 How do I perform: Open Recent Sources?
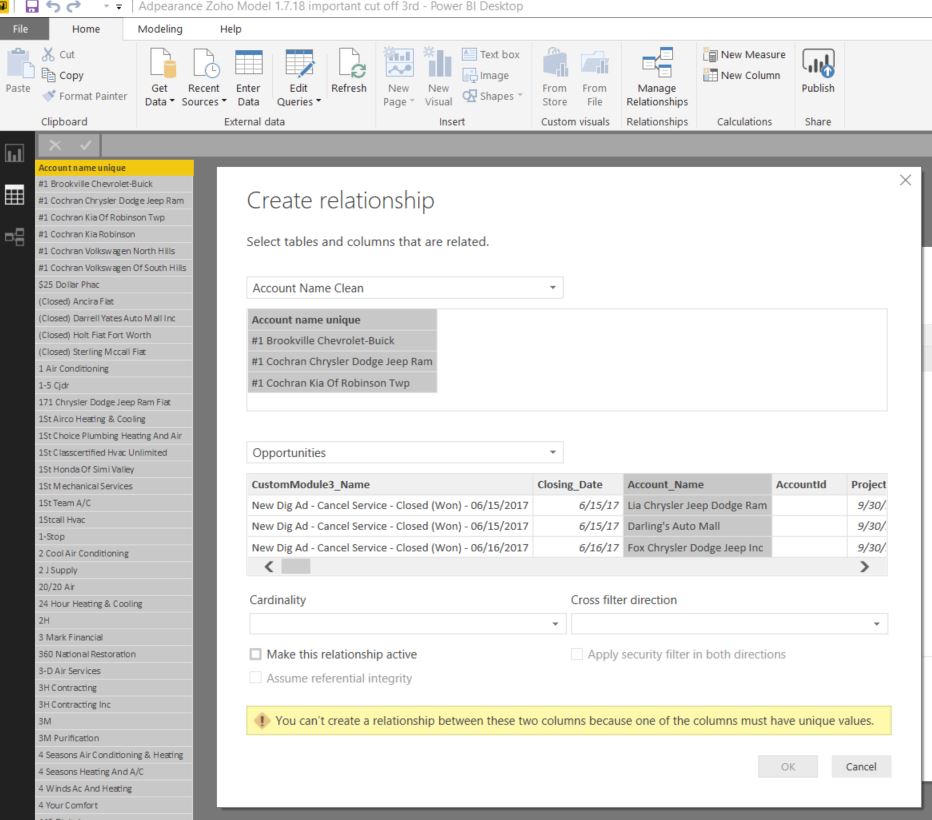point(204,77)
